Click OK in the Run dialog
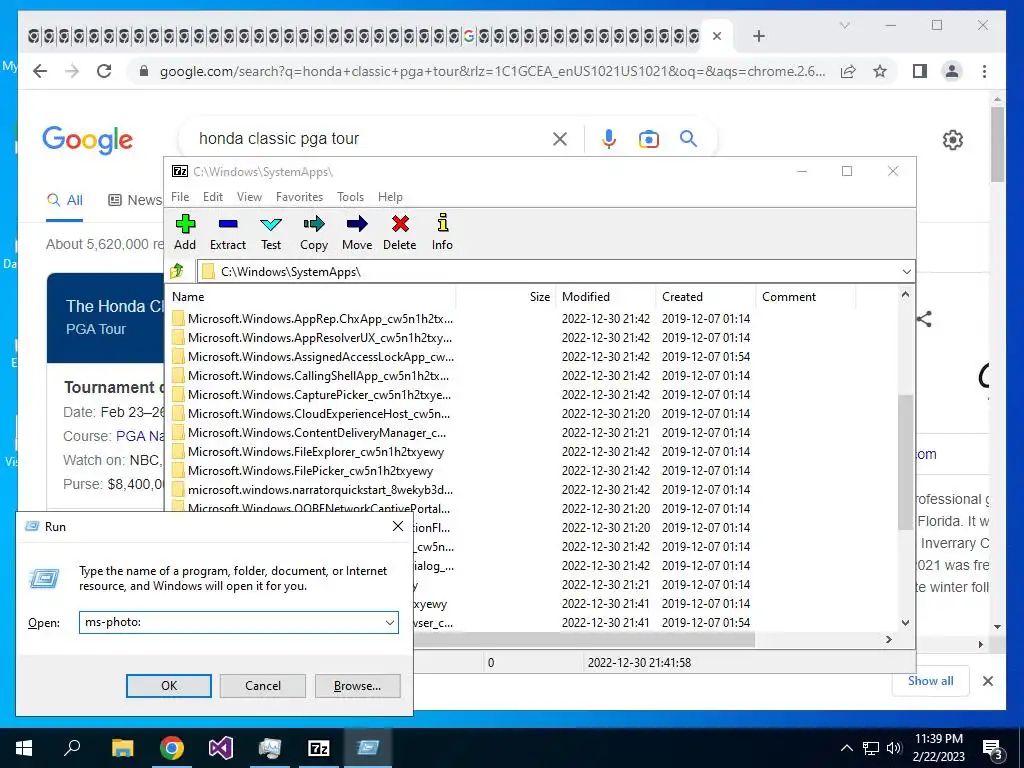This screenshot has width=1024, height=768. [x=168, y=686]
